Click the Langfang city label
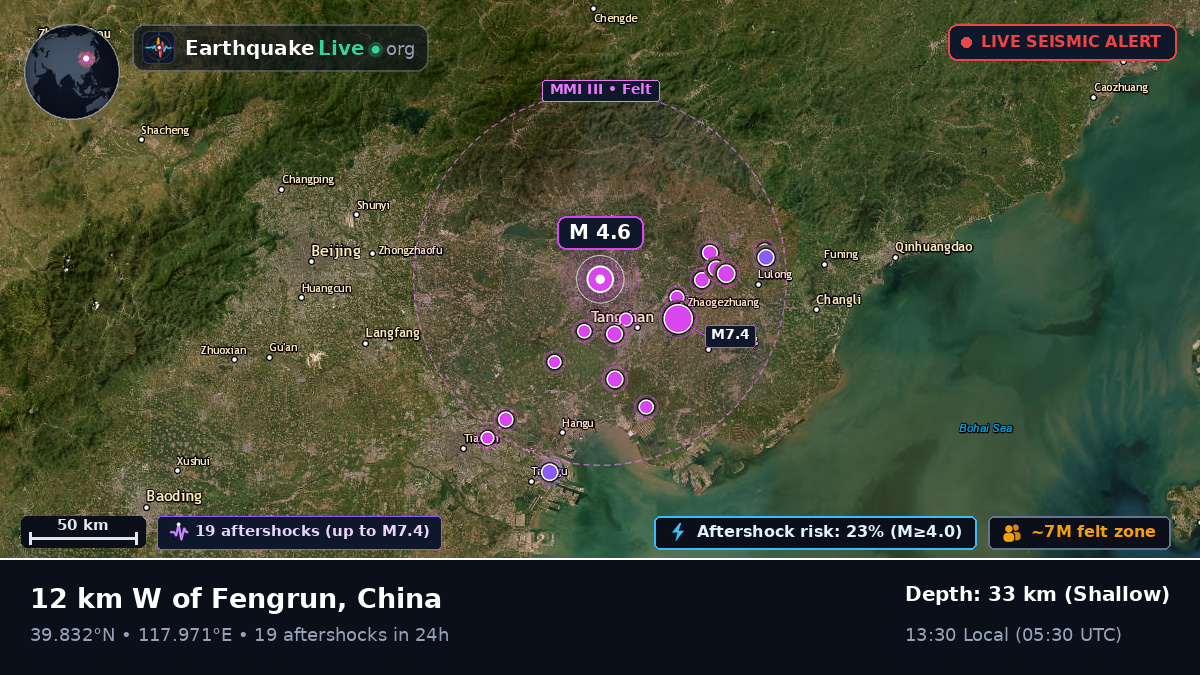Image resolution: width=1200 pixels, height=675 pixels. pos(393,333)
